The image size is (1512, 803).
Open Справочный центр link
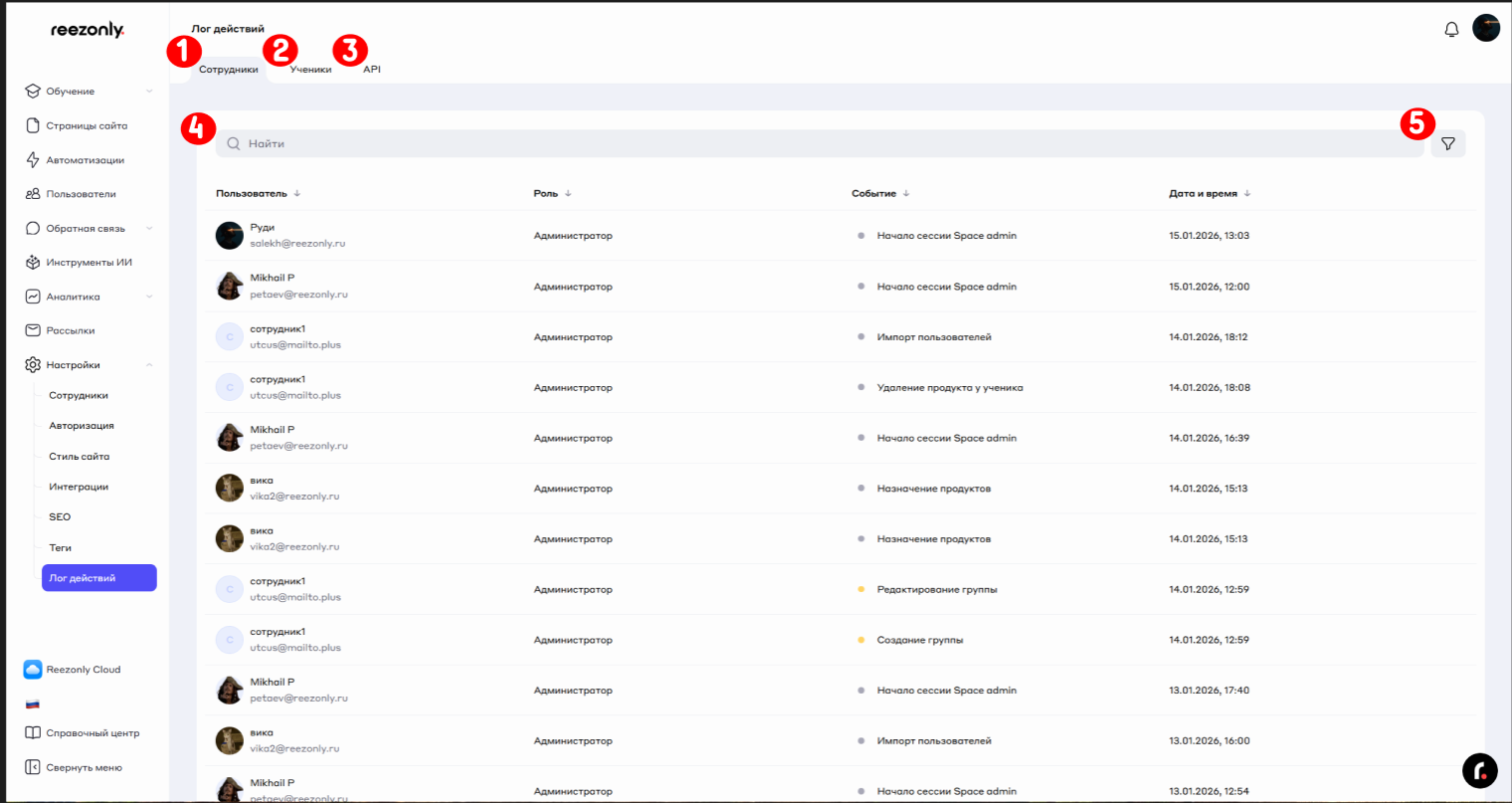[x=93, y=733]
